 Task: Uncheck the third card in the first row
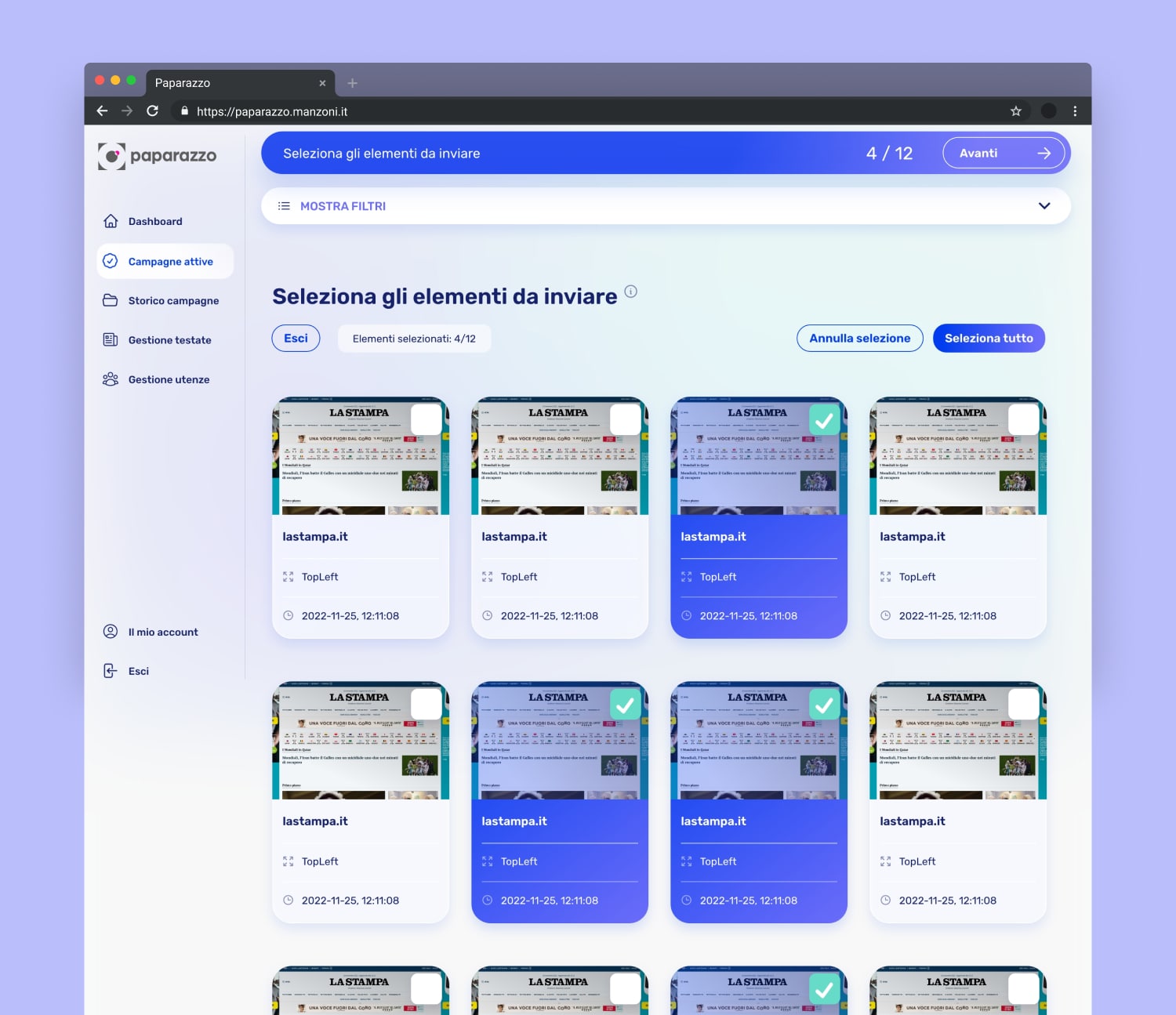click(824, 420)
